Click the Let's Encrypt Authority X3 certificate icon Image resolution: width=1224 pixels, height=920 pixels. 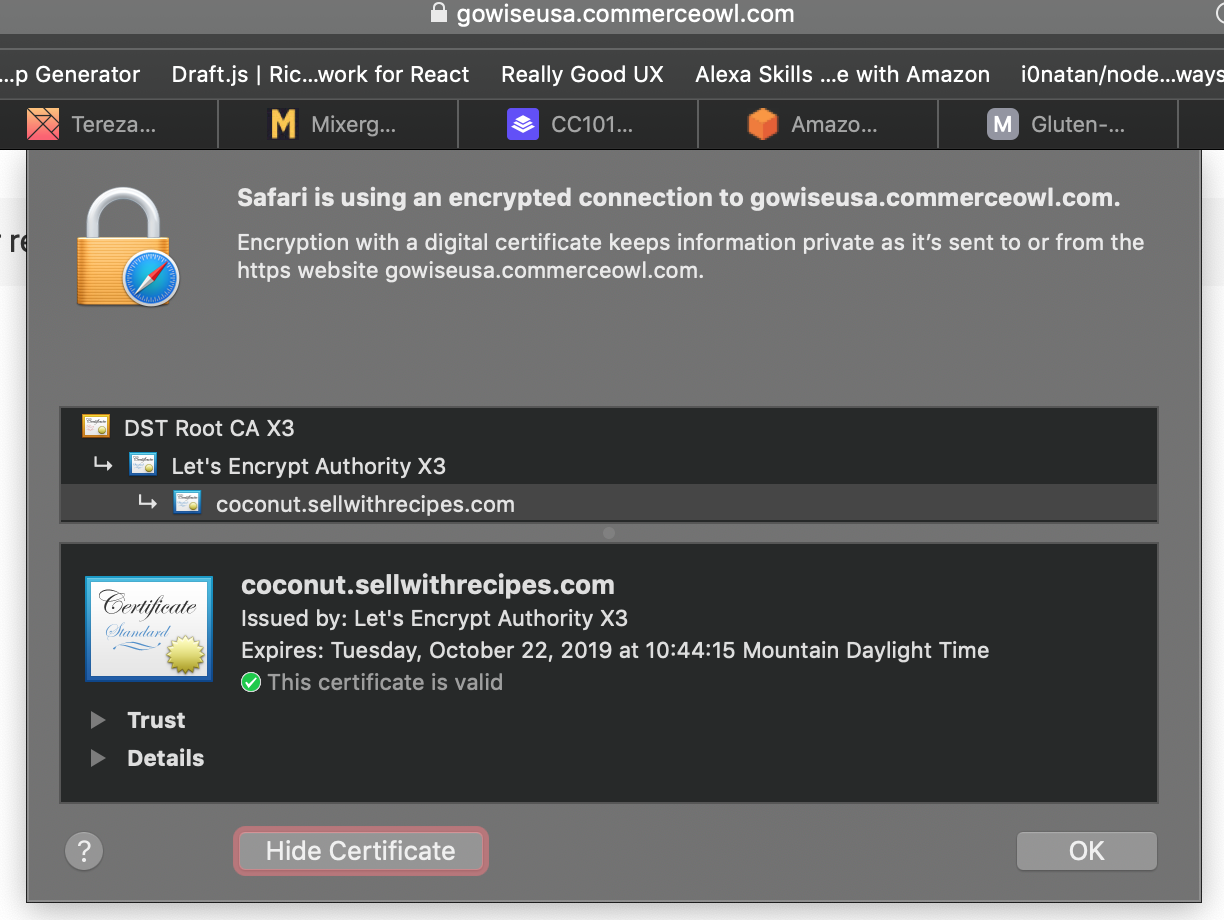[x=143, y=465]
